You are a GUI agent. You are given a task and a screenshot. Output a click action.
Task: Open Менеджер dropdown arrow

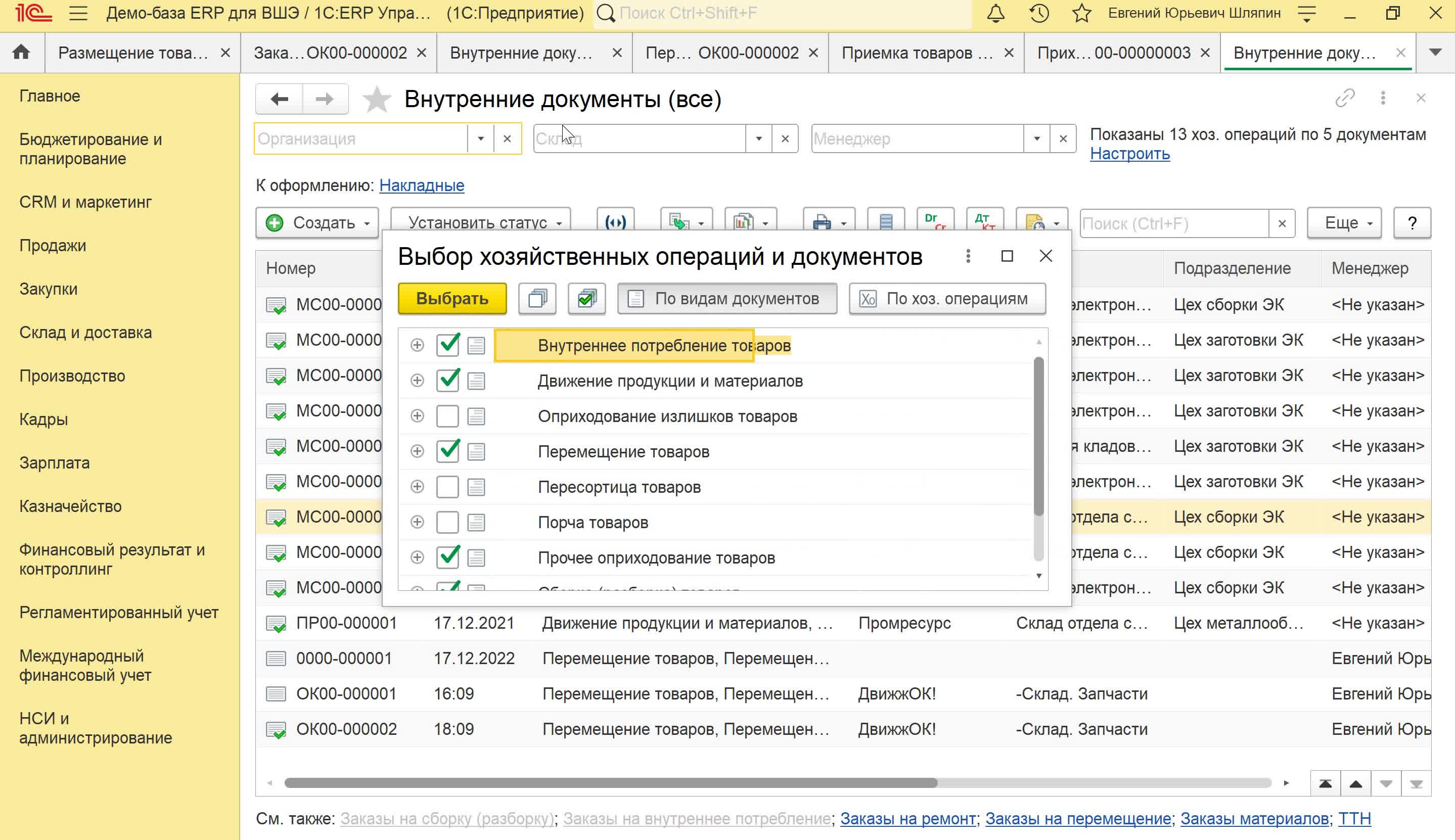point(1037,138)
